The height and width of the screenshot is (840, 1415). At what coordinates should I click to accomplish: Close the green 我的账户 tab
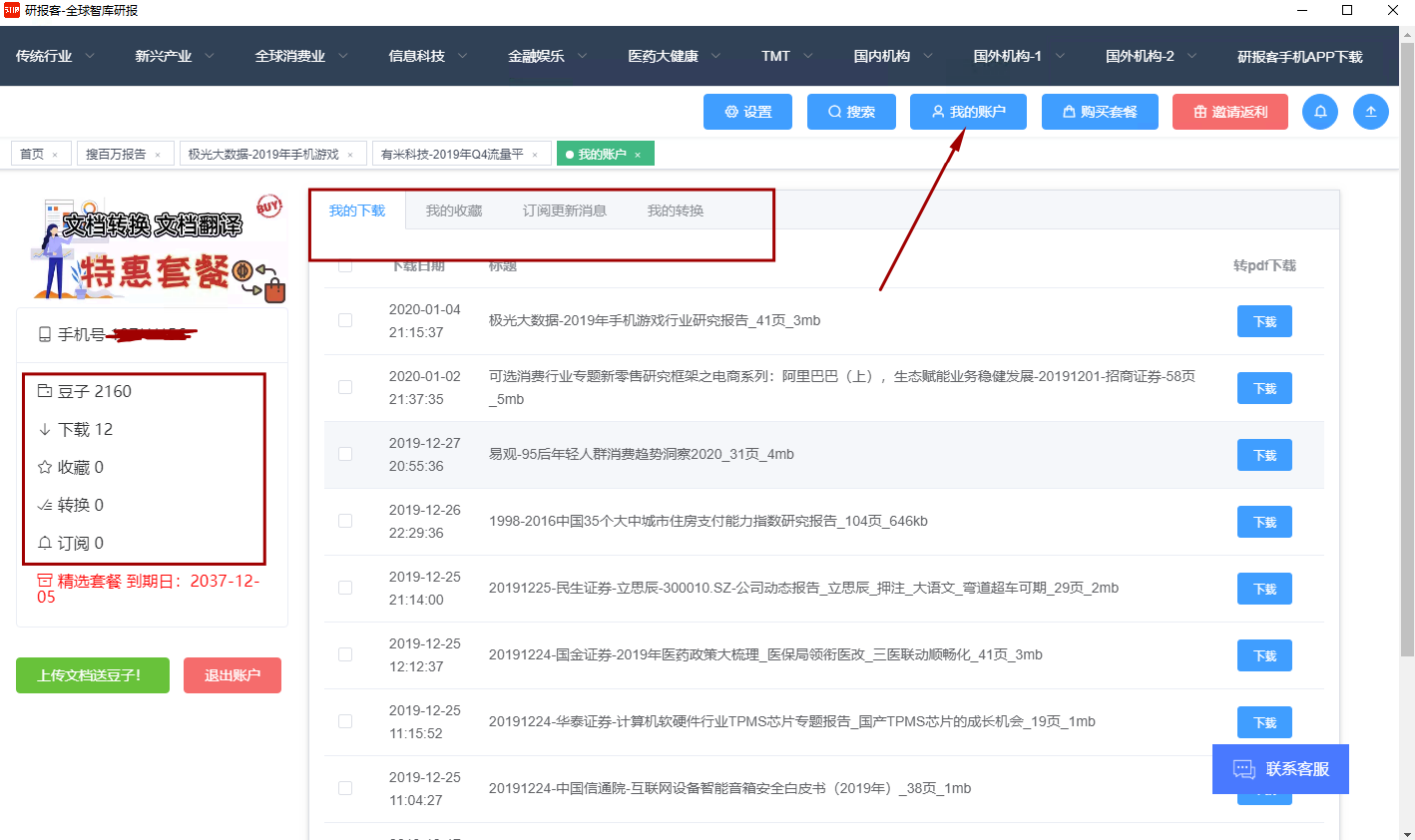(638, 155)
